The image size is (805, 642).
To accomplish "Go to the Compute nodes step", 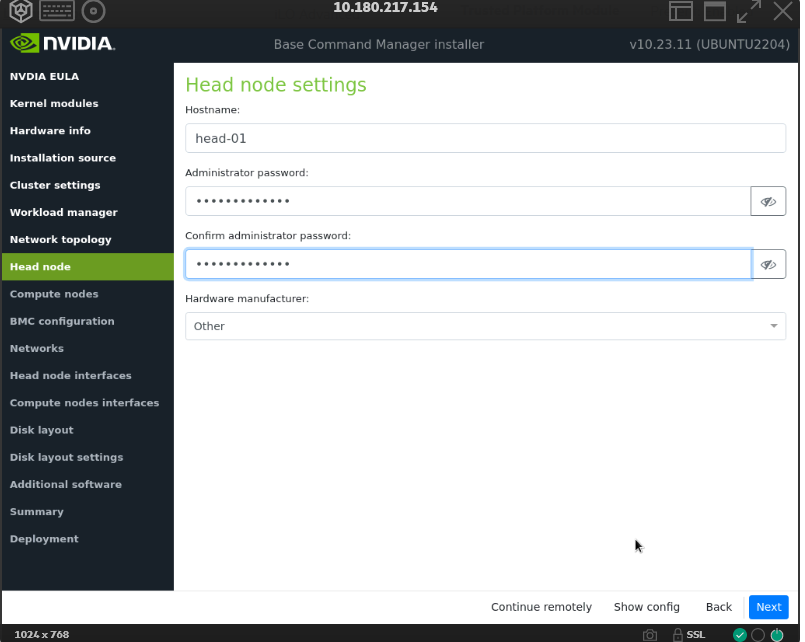I will click(54, 294).
